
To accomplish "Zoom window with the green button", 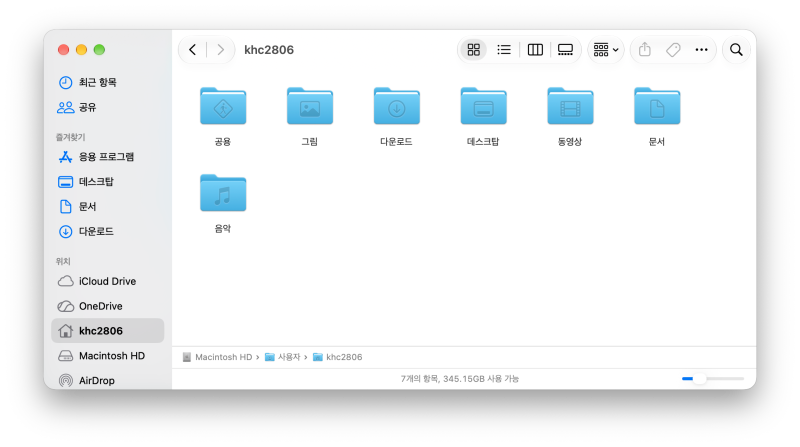I will (99, 49).
